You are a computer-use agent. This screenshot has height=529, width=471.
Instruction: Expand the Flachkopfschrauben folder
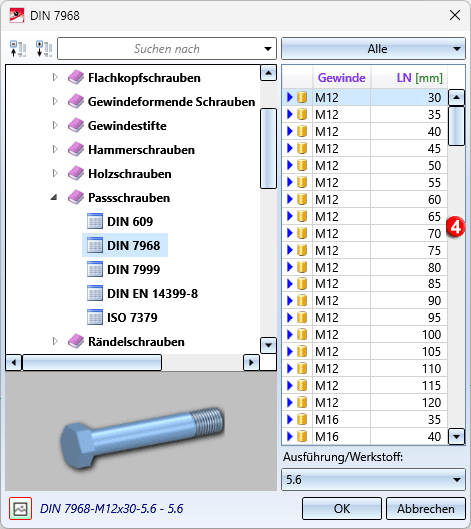tap(55, 78)
